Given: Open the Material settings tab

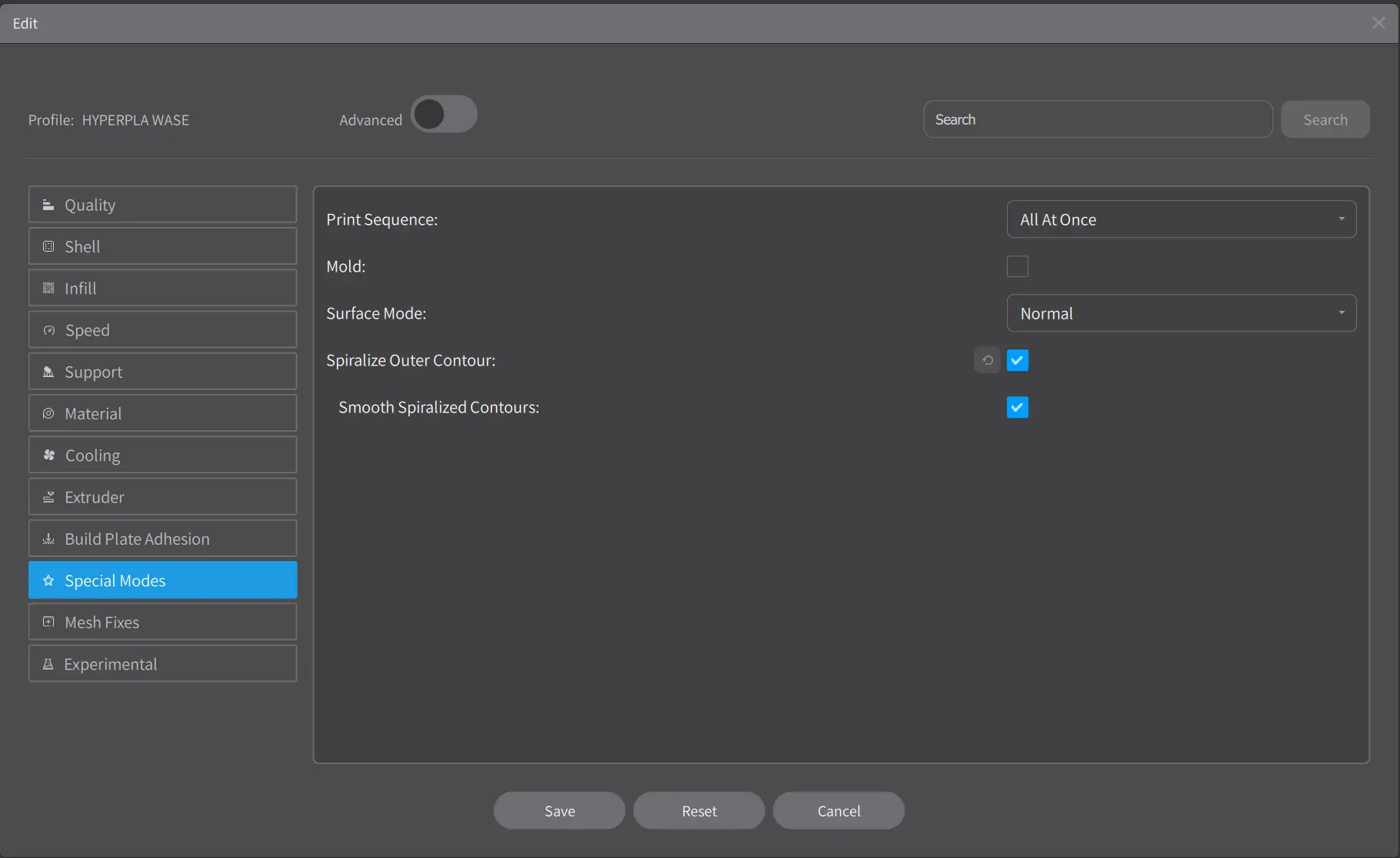Looking at the screenshot, I should coord(162,413).
